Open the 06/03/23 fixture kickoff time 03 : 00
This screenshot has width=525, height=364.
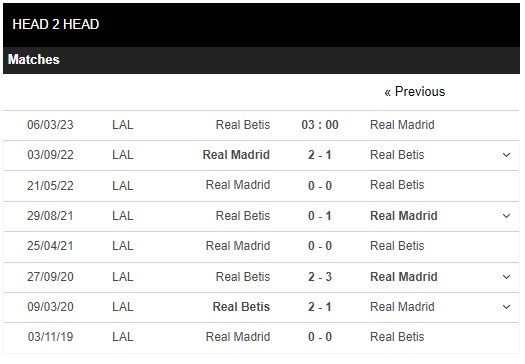[320, 125]
